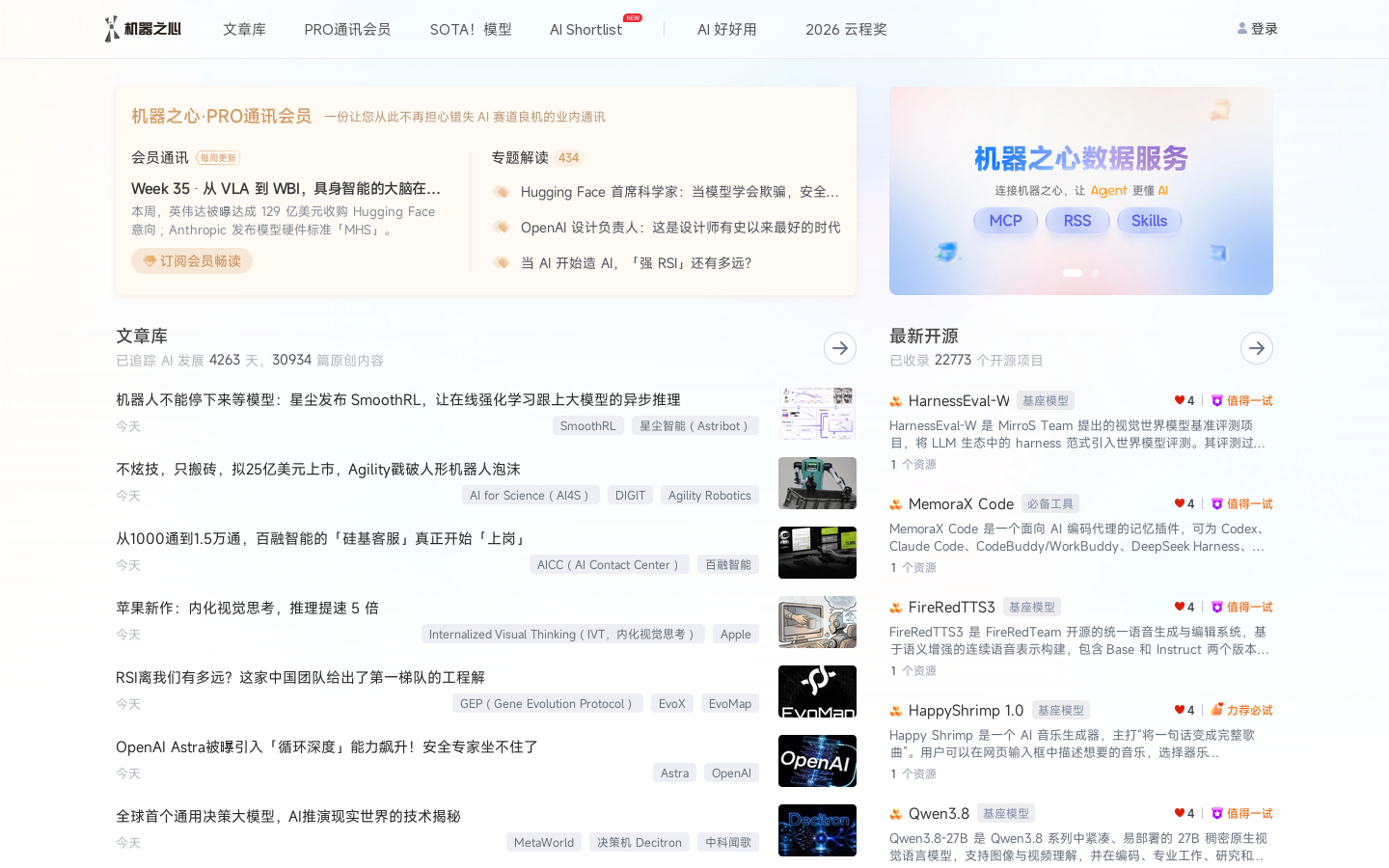Click AICC ( AI Contact Center ) tag
Viewport: 1389px width, 868px height.
(x=610, y=565)
